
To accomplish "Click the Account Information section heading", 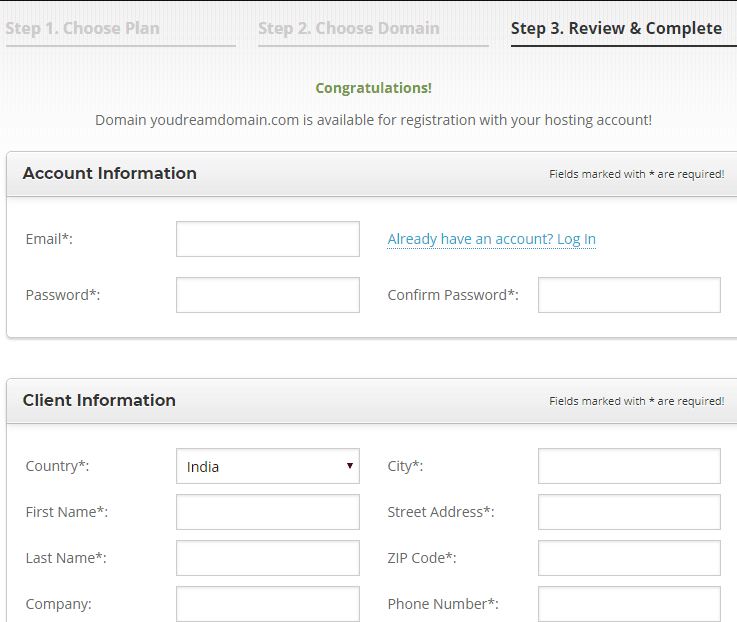I will tap(110, 173).
